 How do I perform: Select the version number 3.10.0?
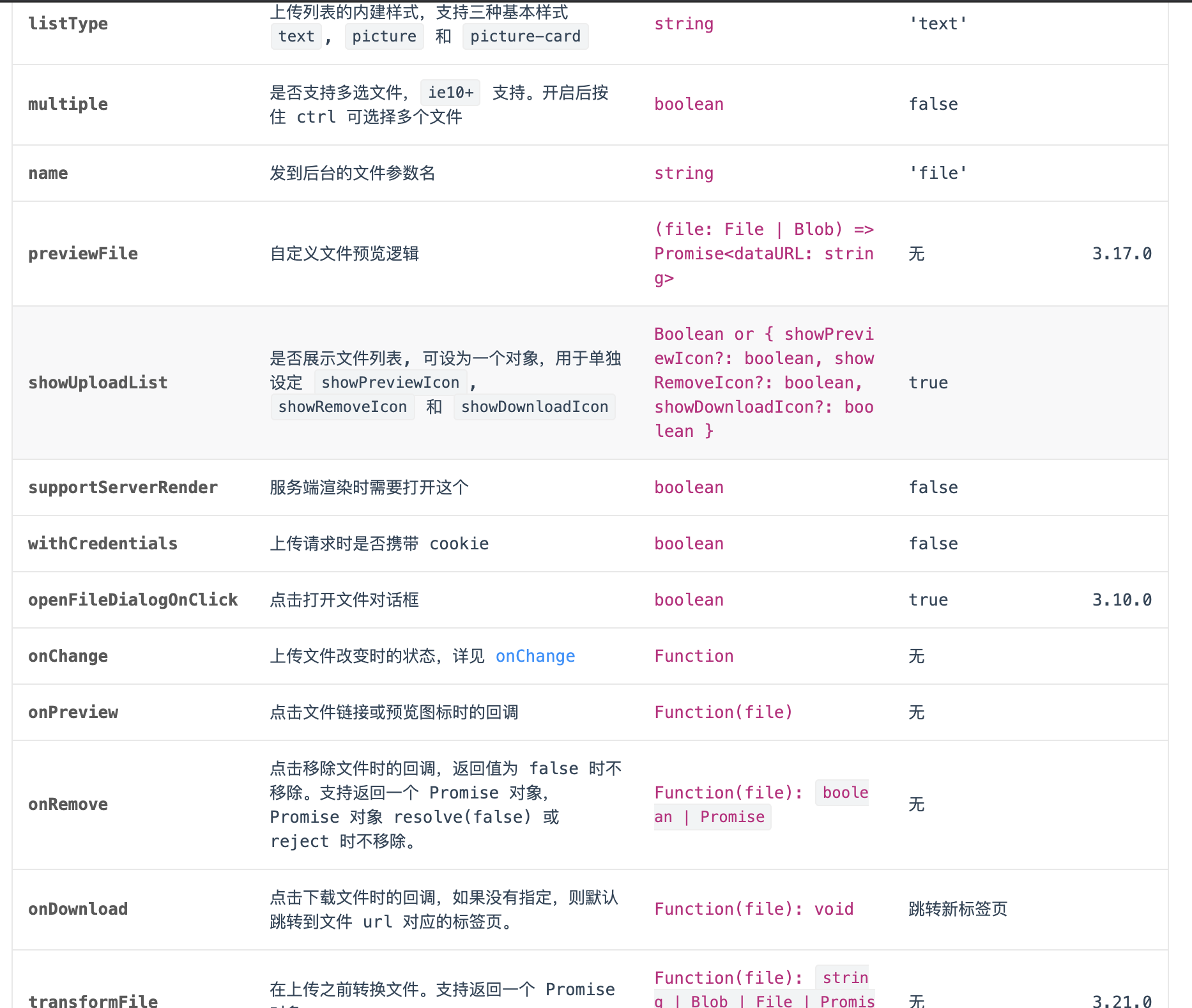click(x=1121, y=599)
